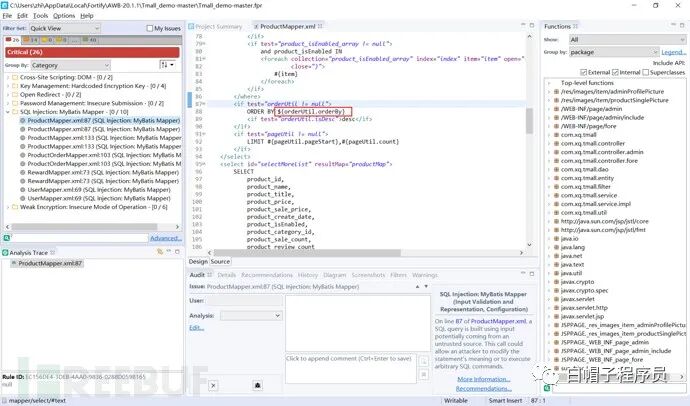Expand the com.xq.tmall.service package node
690x406 pixels.
(x=549, y=195)
